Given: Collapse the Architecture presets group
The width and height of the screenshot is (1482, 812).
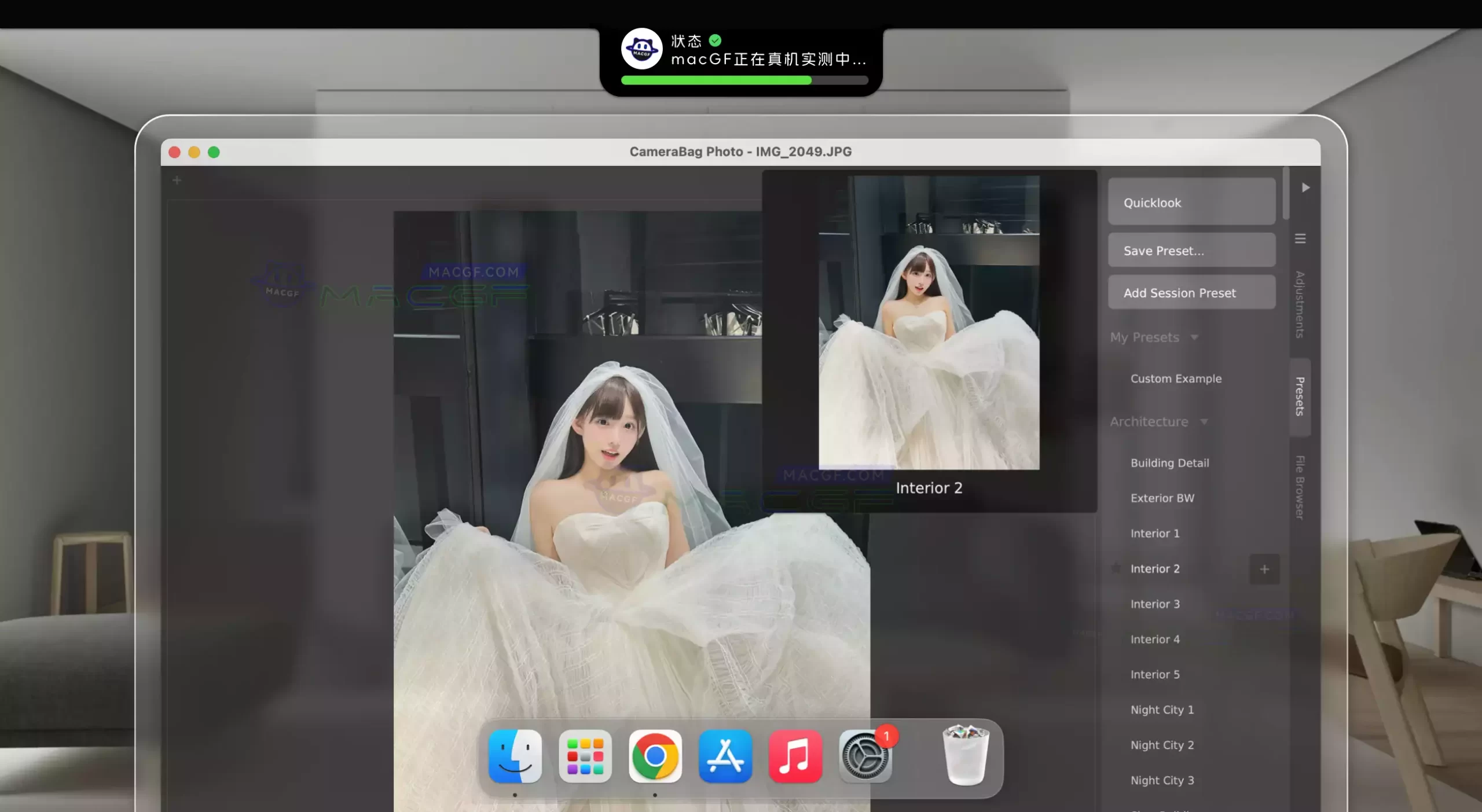Looking at the screenshot, I should (x=1204, y=422).
